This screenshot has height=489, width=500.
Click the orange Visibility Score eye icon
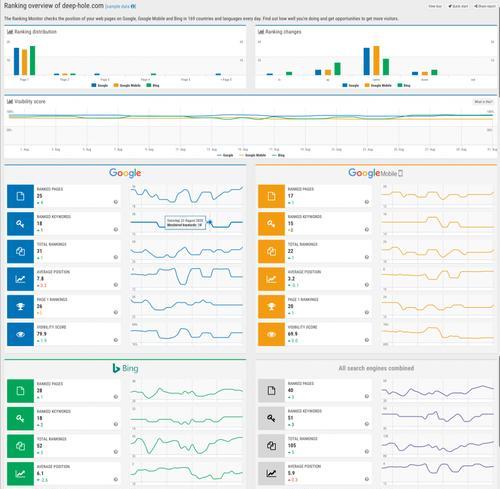271,334
